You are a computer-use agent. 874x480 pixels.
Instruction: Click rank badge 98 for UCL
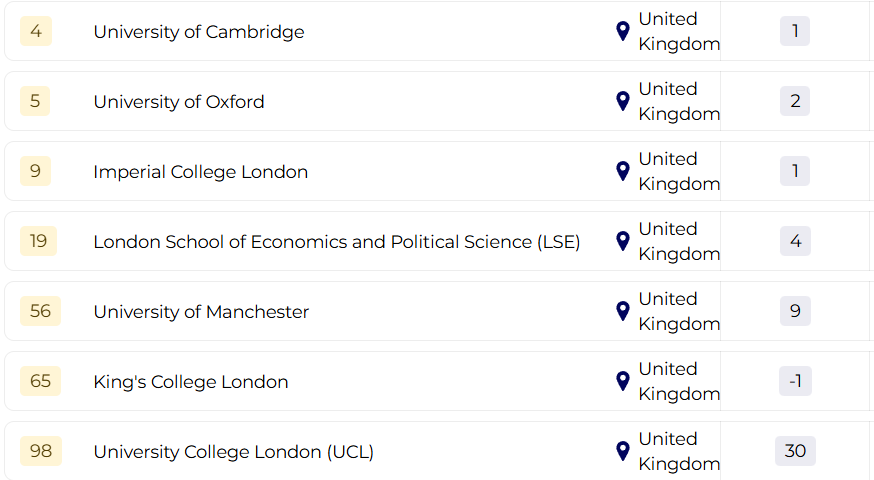click(x=40, y=451)
